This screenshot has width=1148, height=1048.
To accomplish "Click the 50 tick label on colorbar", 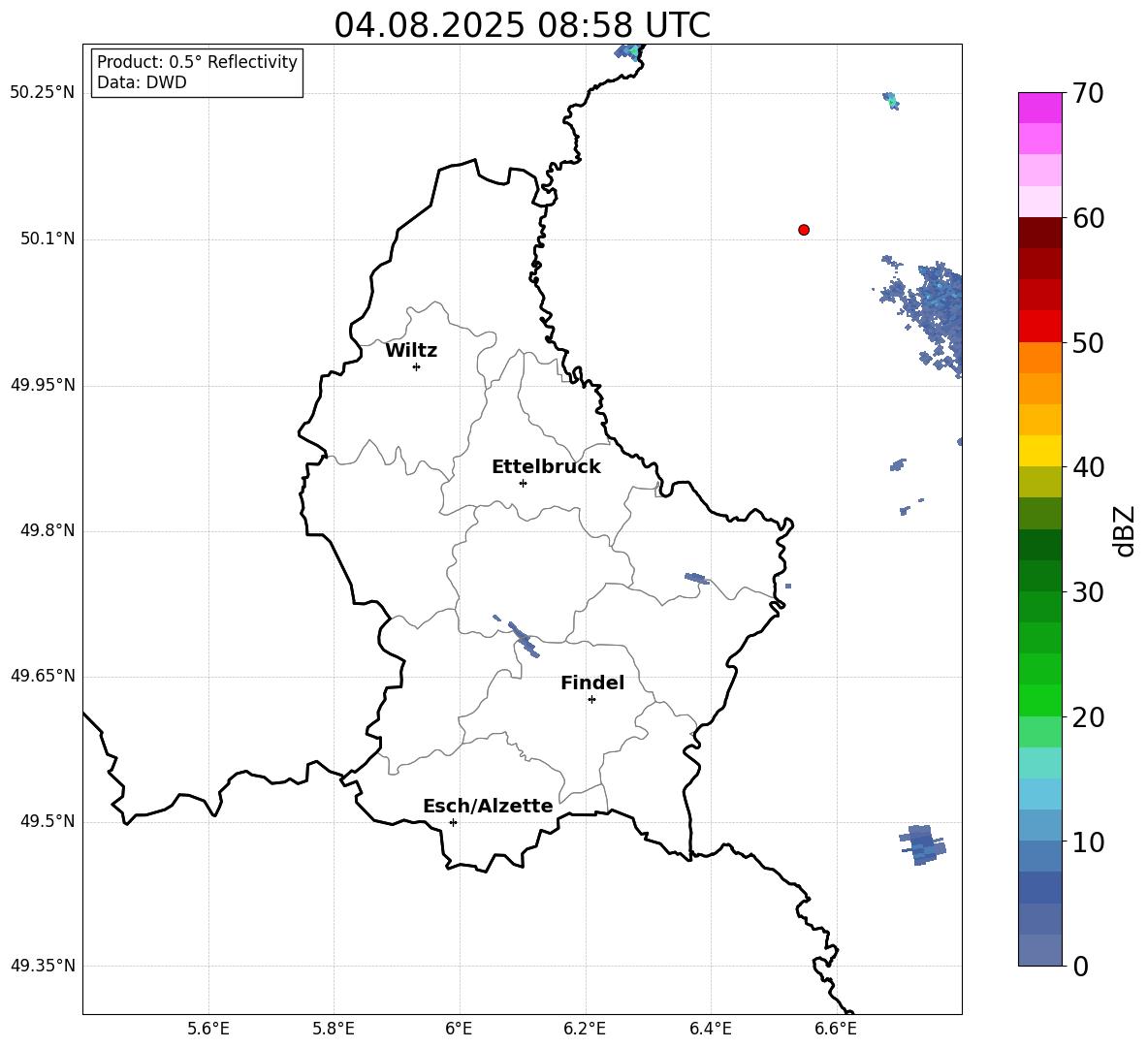I will pos(1088,342).
